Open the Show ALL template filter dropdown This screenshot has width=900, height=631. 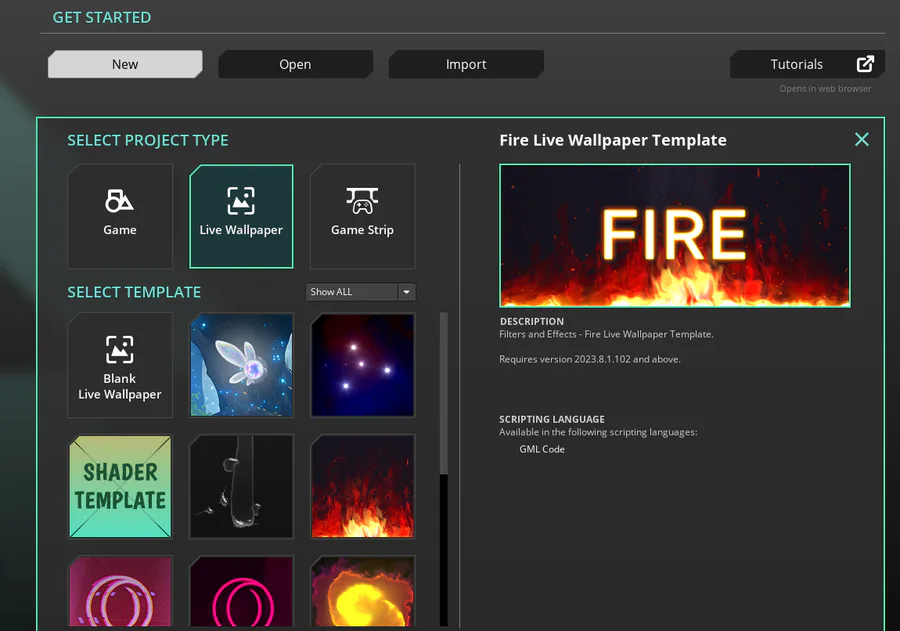pyautogui.click(x=360, y=292)
